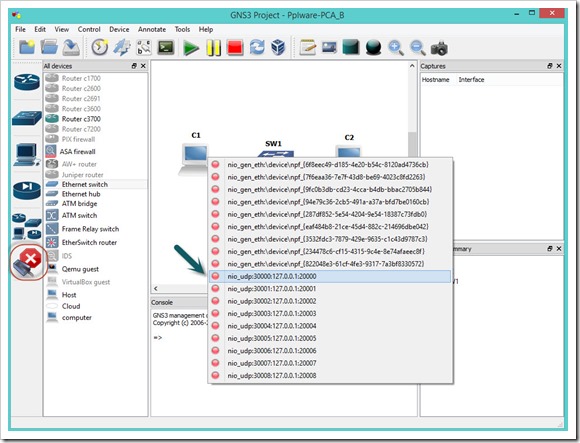
Task: Open the Control menu
Action: click(x=89, y=29)
